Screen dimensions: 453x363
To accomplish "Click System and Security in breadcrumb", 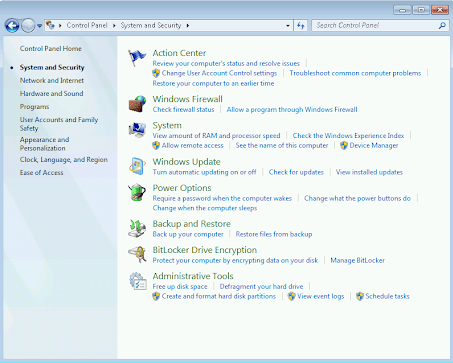I will click(151, 25).
